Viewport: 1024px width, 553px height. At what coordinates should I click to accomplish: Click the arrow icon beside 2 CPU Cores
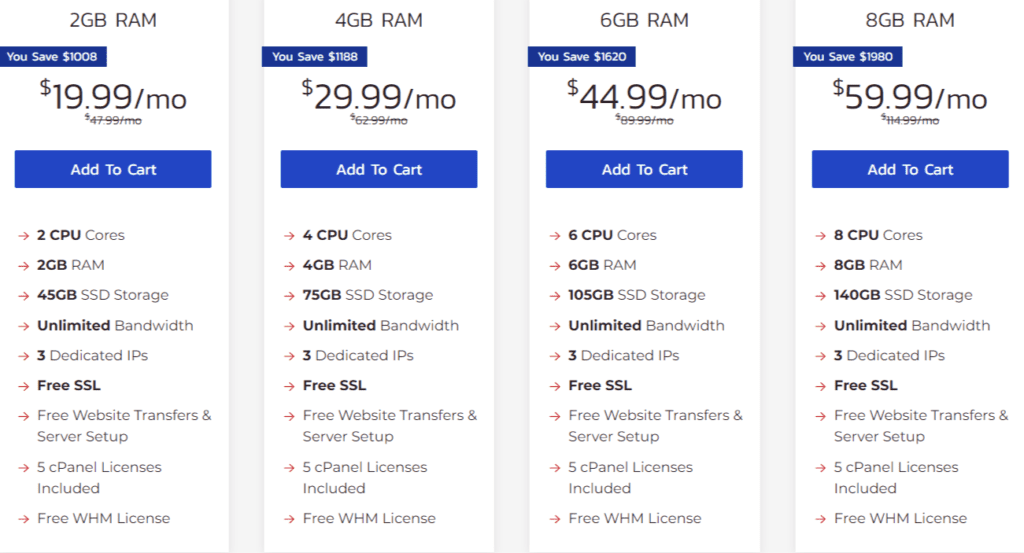23,236
